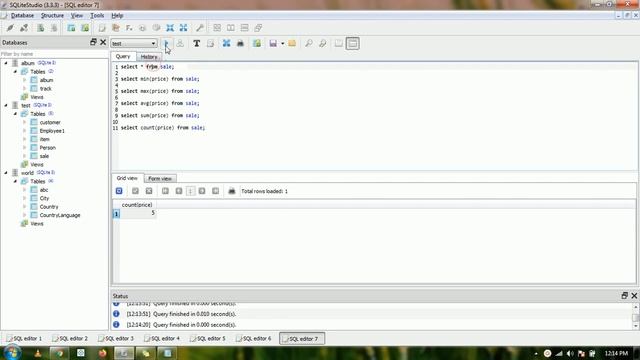The width and height of the screenshot is (640, 360).
Task: Collapse the Tables node under album
Action: pos(15,71)
